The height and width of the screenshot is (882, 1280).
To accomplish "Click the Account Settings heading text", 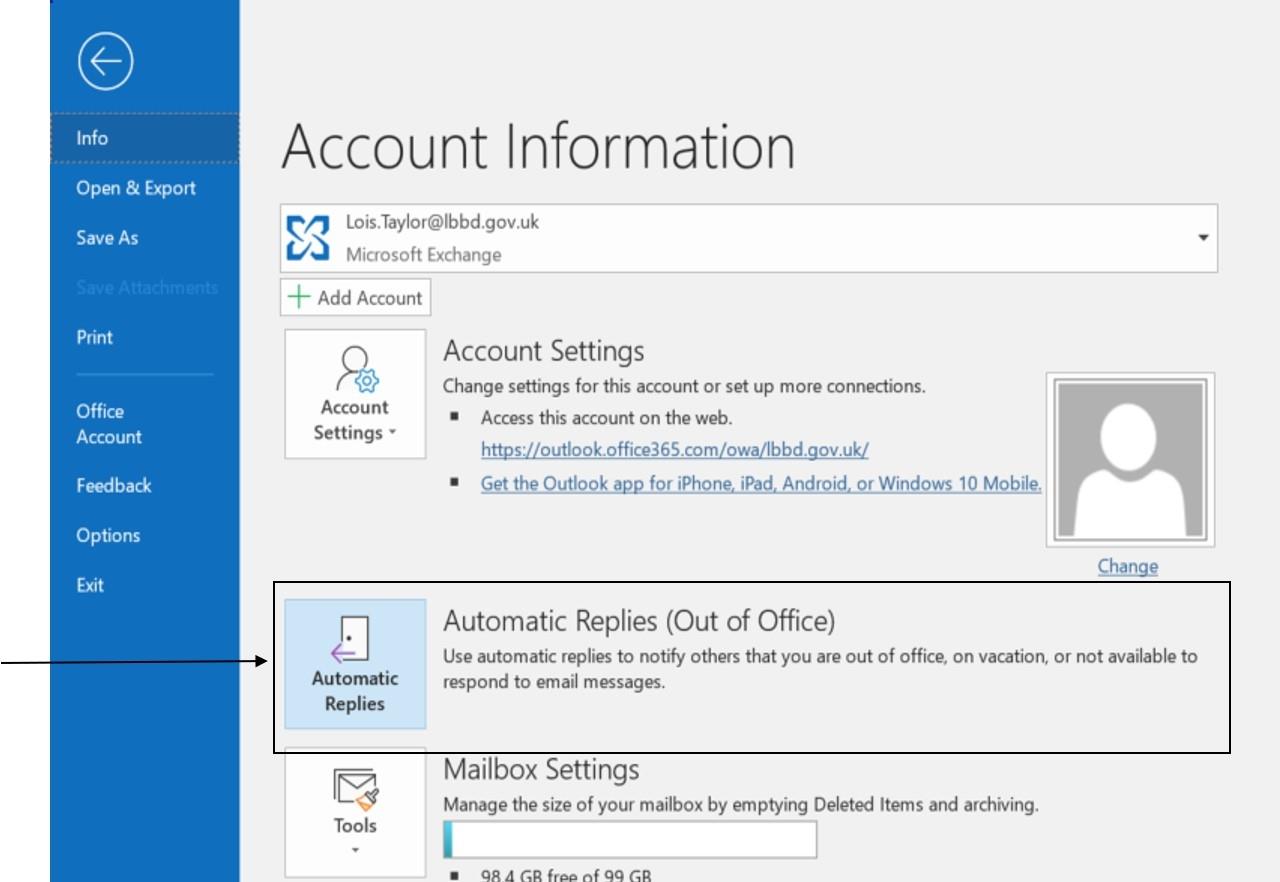I will tap(544, 351).
